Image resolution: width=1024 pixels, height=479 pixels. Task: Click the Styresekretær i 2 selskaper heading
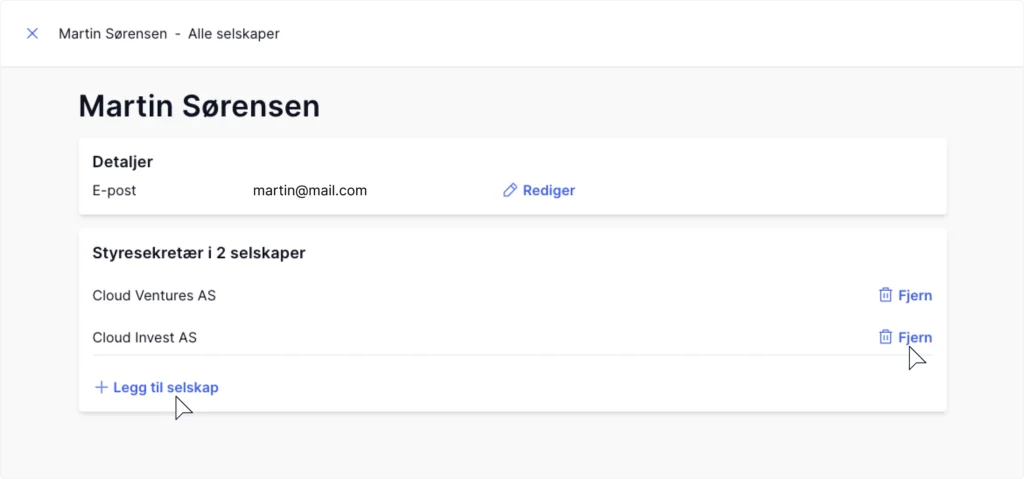click(x=199, y=253)
